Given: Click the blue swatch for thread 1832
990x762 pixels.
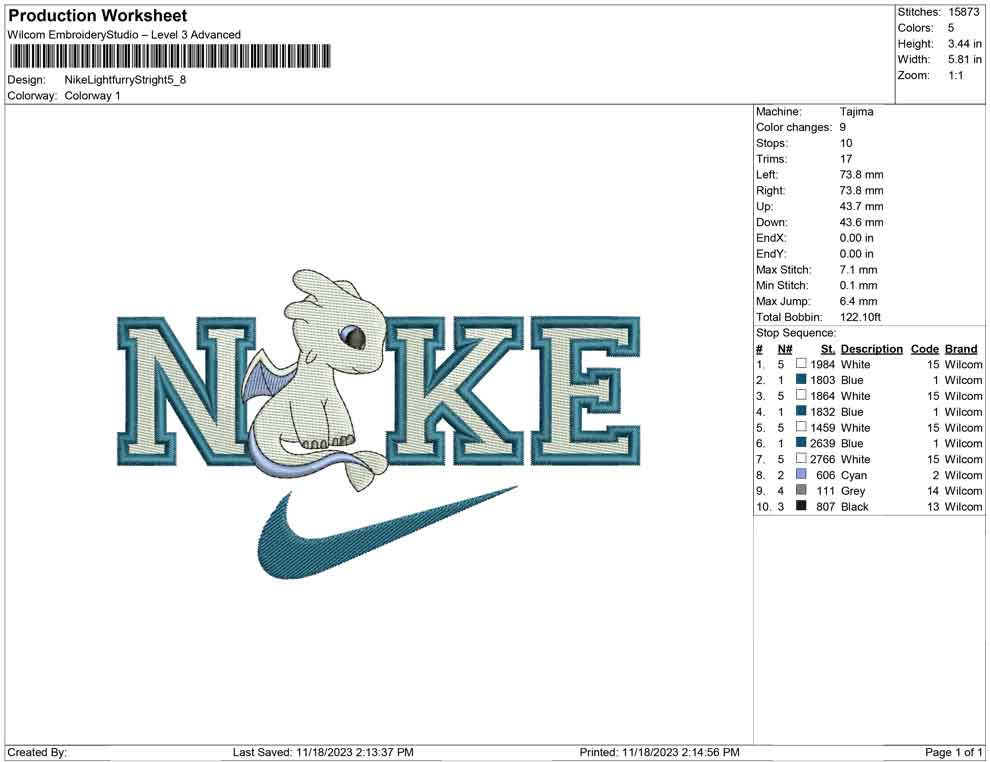Looking at the screenshot, I should (801, 411).
